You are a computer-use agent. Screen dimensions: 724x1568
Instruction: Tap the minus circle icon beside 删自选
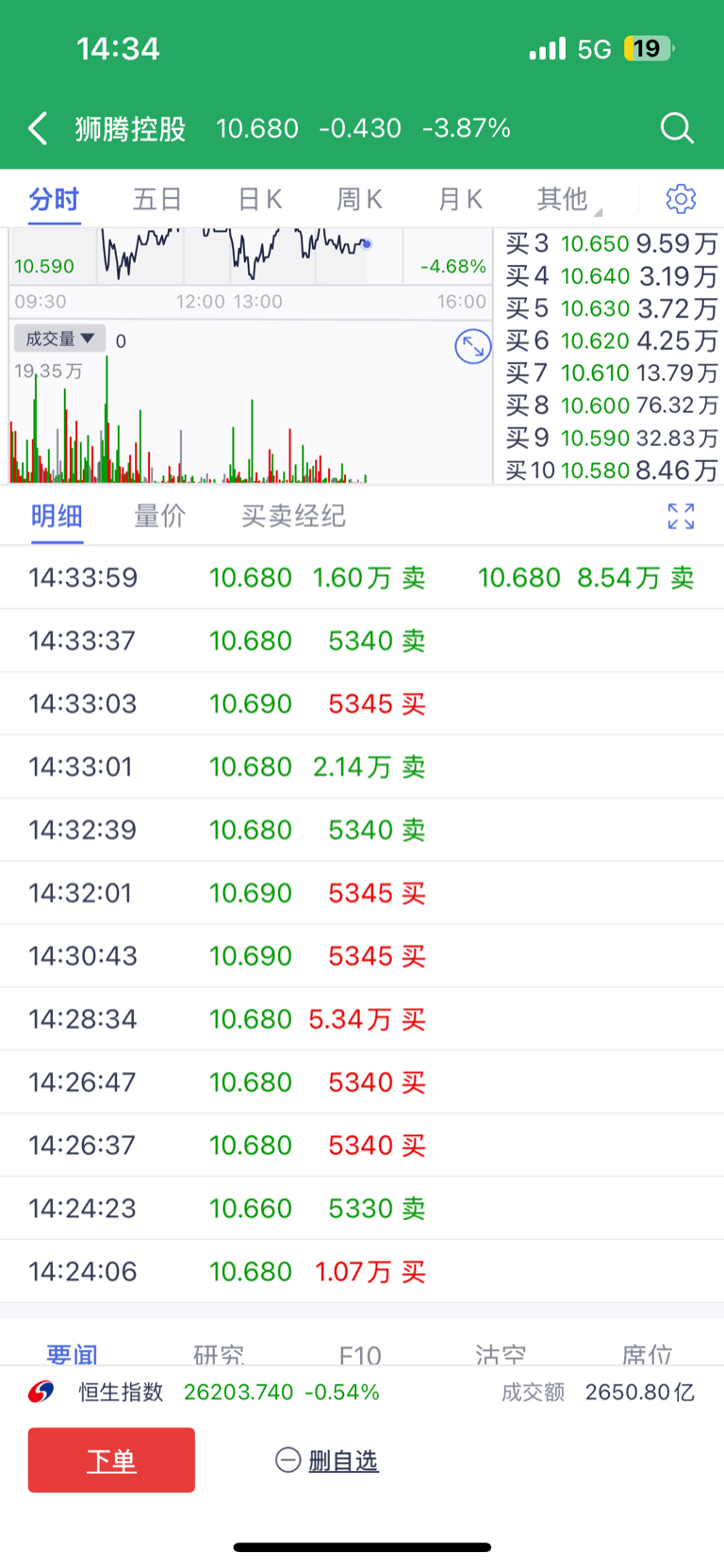288,1461
